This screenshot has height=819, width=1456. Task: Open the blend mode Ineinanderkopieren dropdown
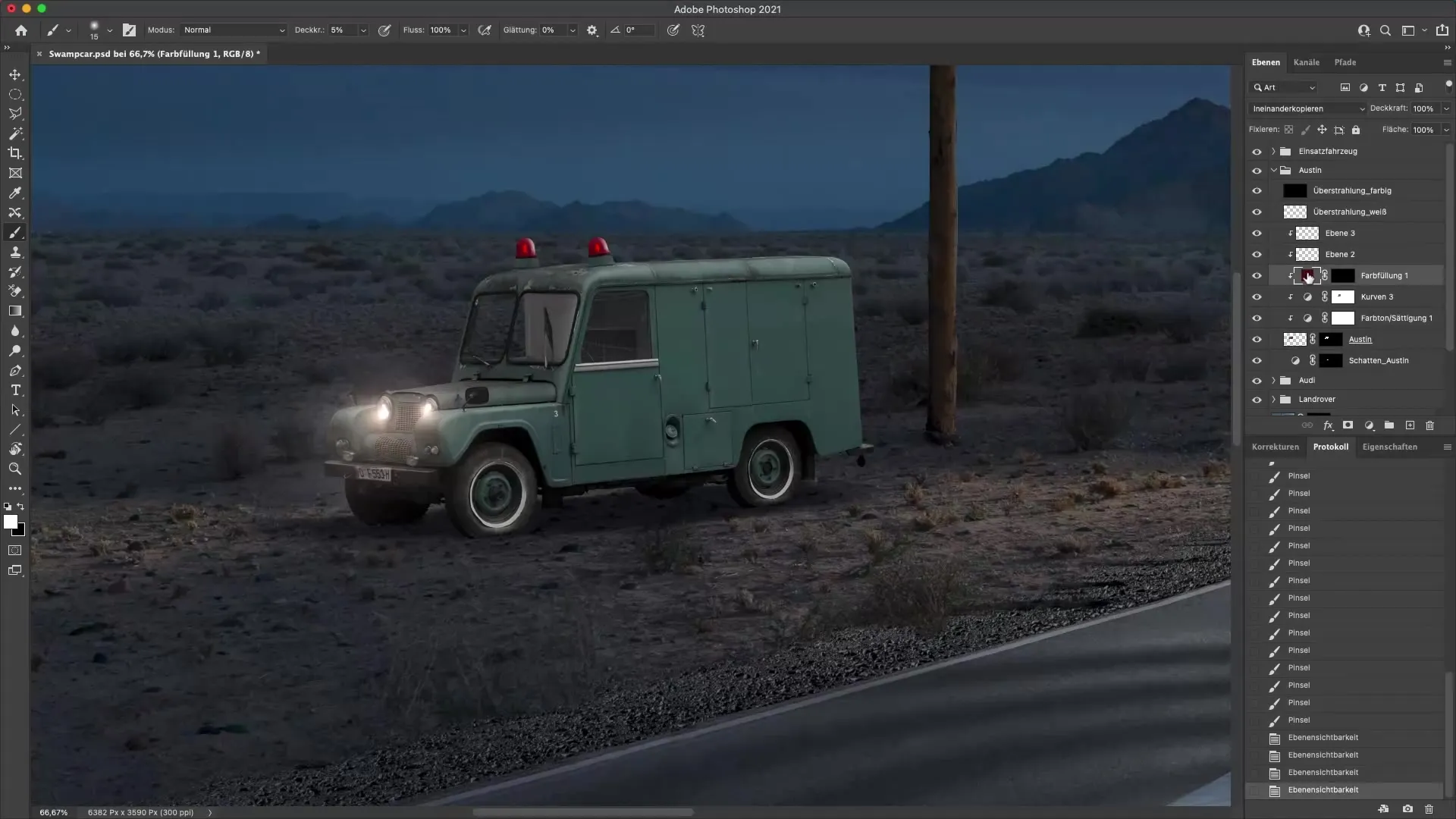click(x=1307, y=108)
